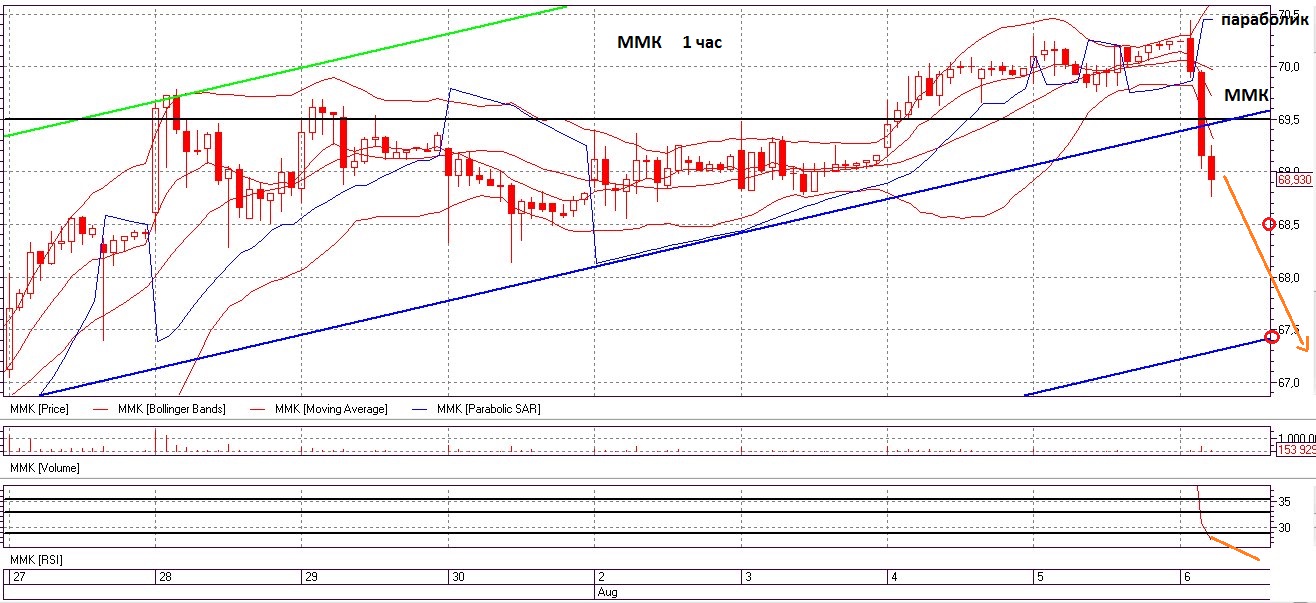This screenshot has width=1316, height=603.
Task: Select the MMK [Bollinger Bands] legend label
Action: 171,409
